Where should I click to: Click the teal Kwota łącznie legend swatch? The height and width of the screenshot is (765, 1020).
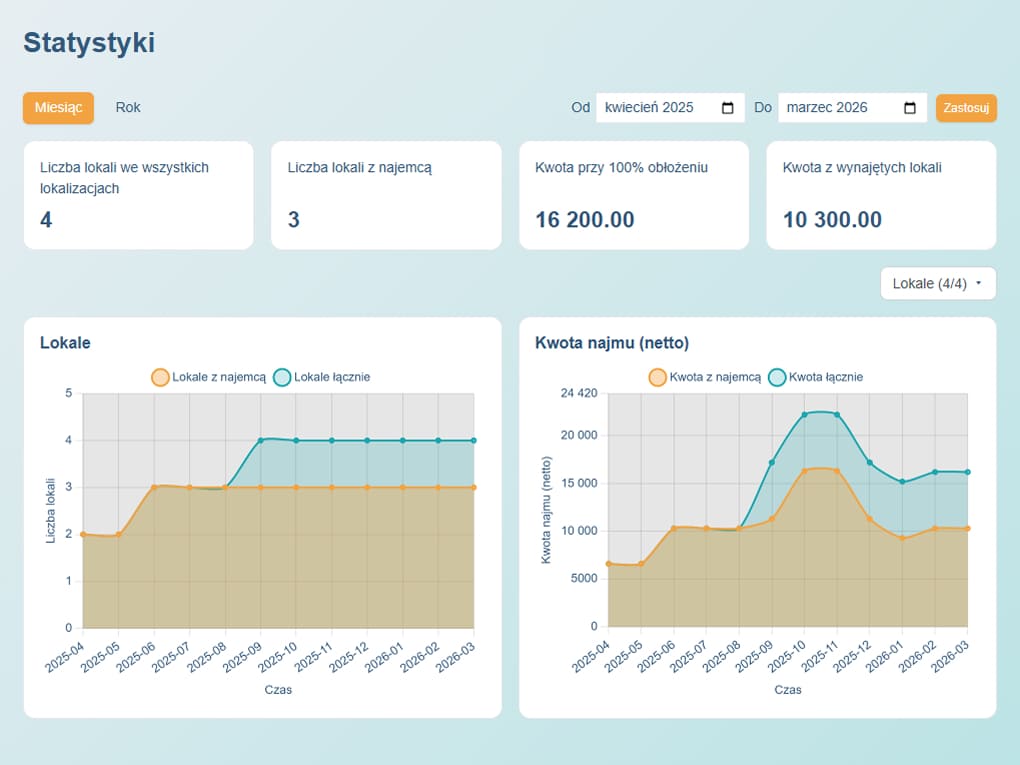(778, 377)
